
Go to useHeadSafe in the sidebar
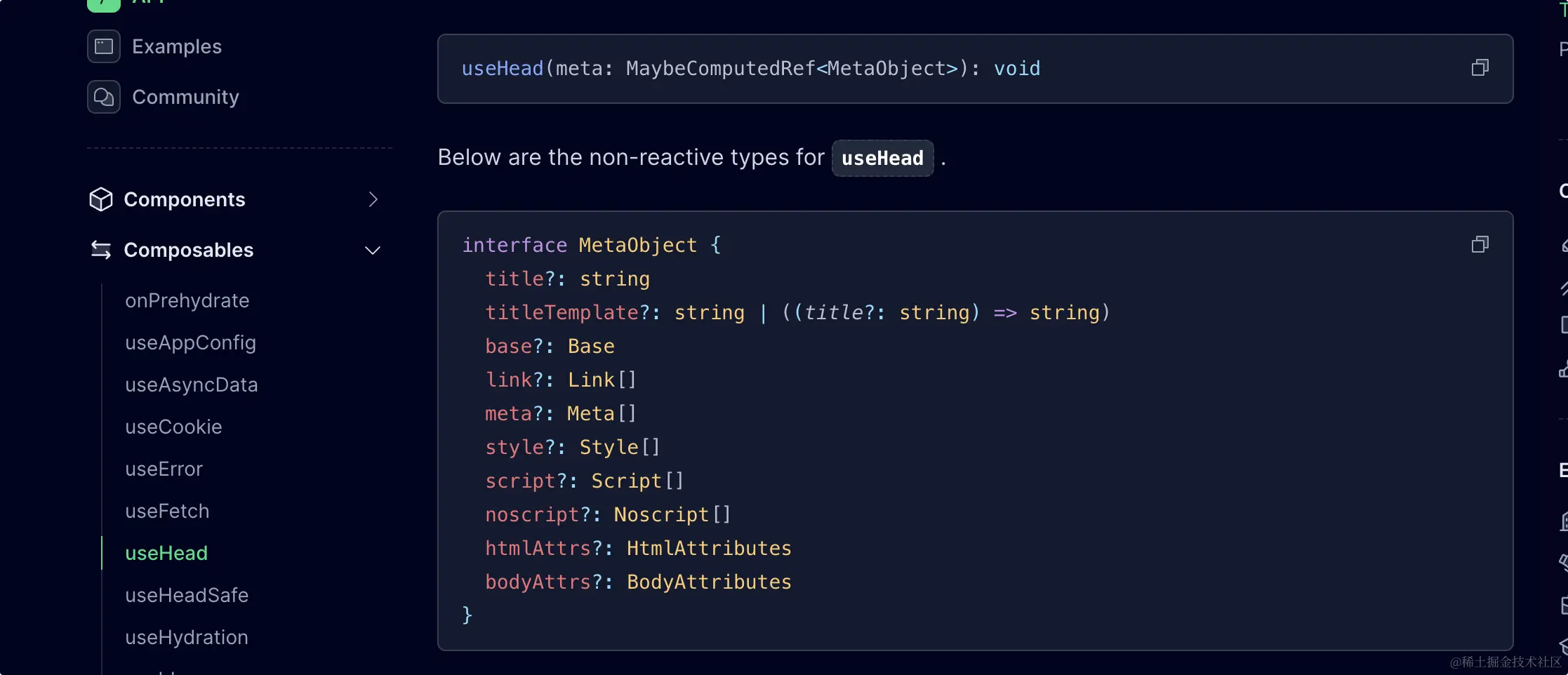coord(187,595)
